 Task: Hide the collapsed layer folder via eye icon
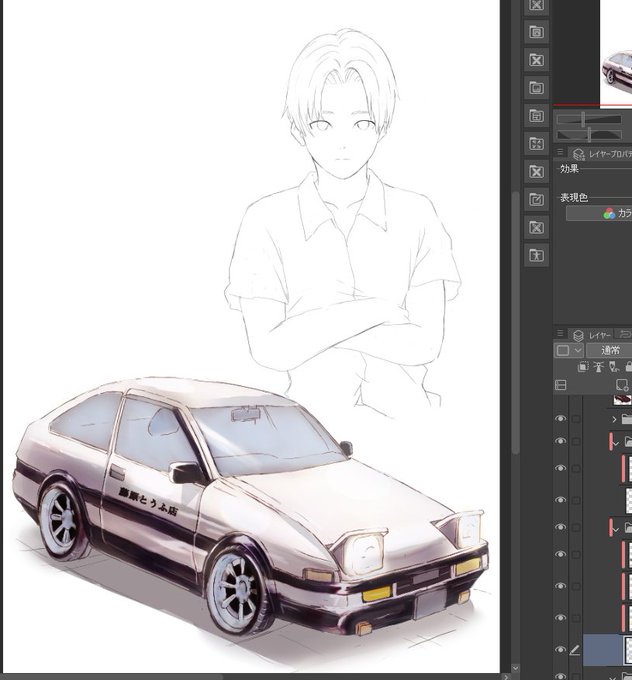click(560, 418)
